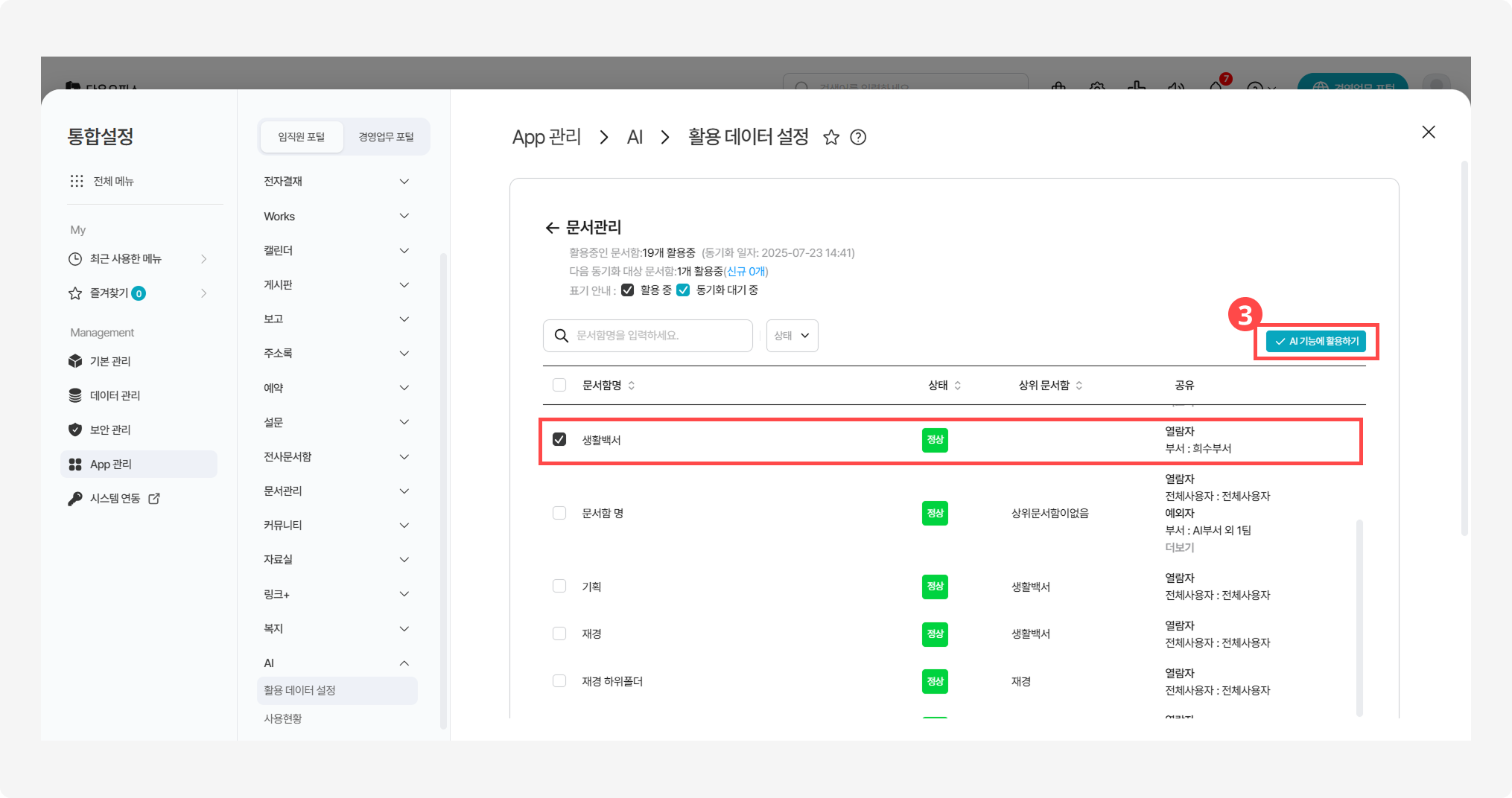
Task: Open the help question mark icon
Action: click(x=858, y=137)
